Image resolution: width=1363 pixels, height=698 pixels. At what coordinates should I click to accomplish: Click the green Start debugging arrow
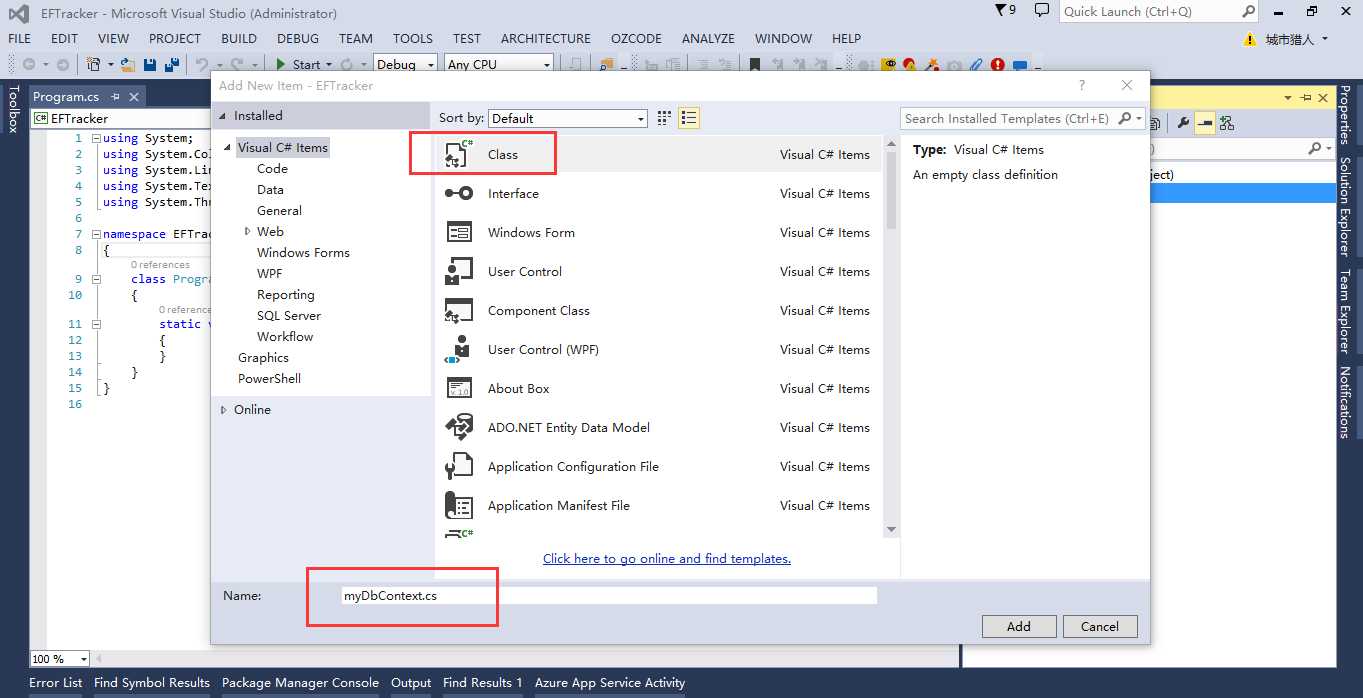(x=282, y=64)
